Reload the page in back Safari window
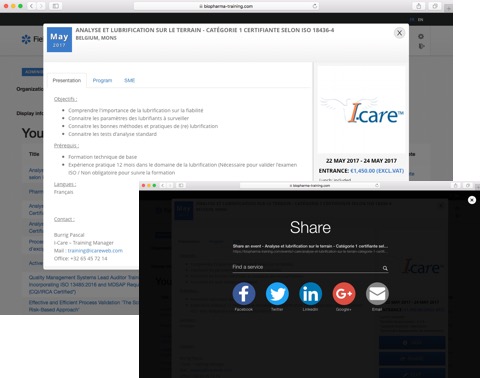 point(314,6)
